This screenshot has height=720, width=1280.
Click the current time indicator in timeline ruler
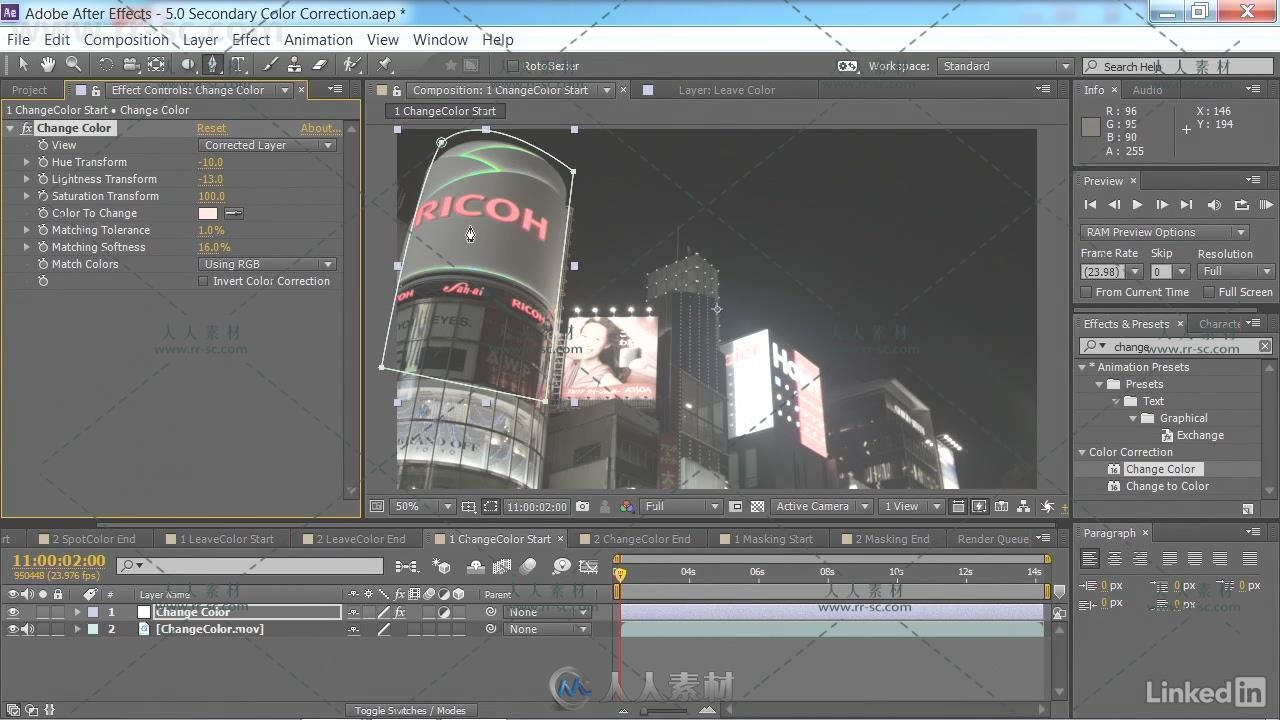[619, 574]
